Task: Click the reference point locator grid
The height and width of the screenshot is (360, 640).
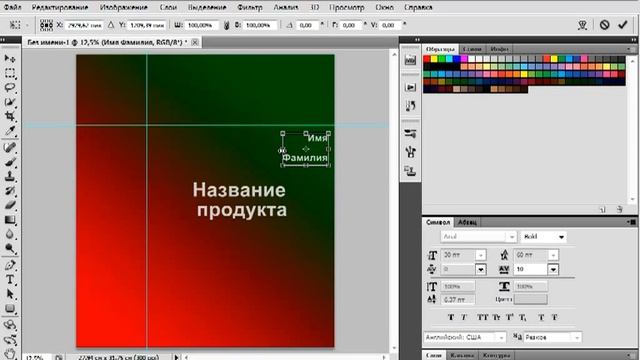Action: [x=46, y=25]
